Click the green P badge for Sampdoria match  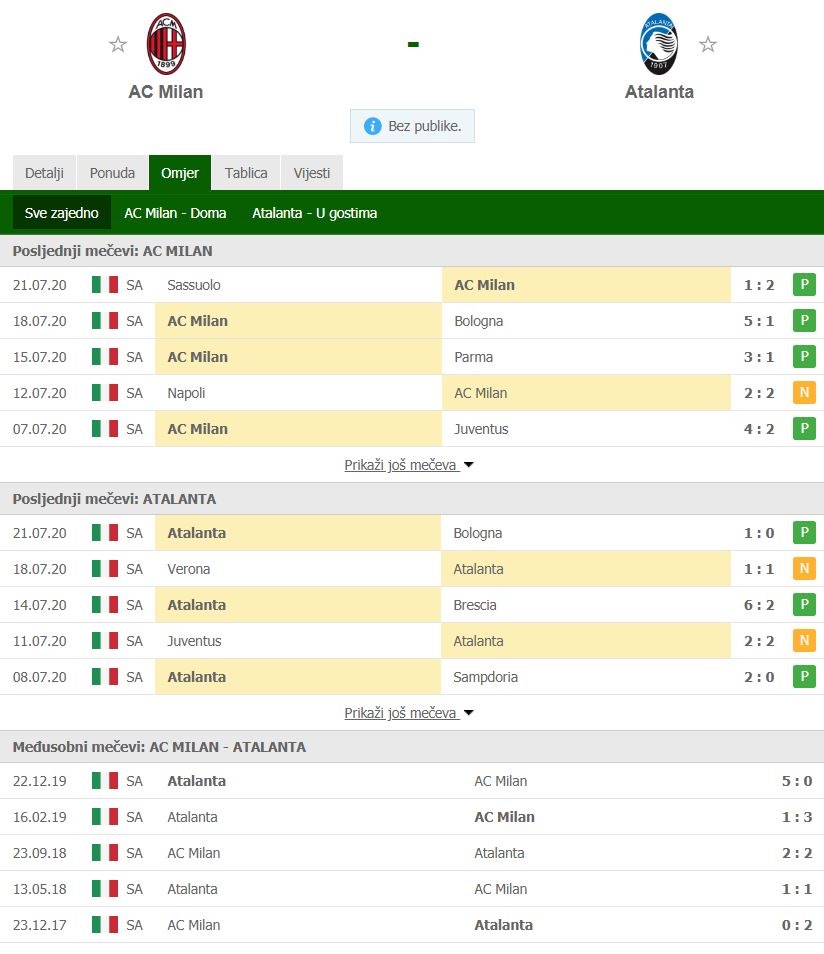(804, 677)
